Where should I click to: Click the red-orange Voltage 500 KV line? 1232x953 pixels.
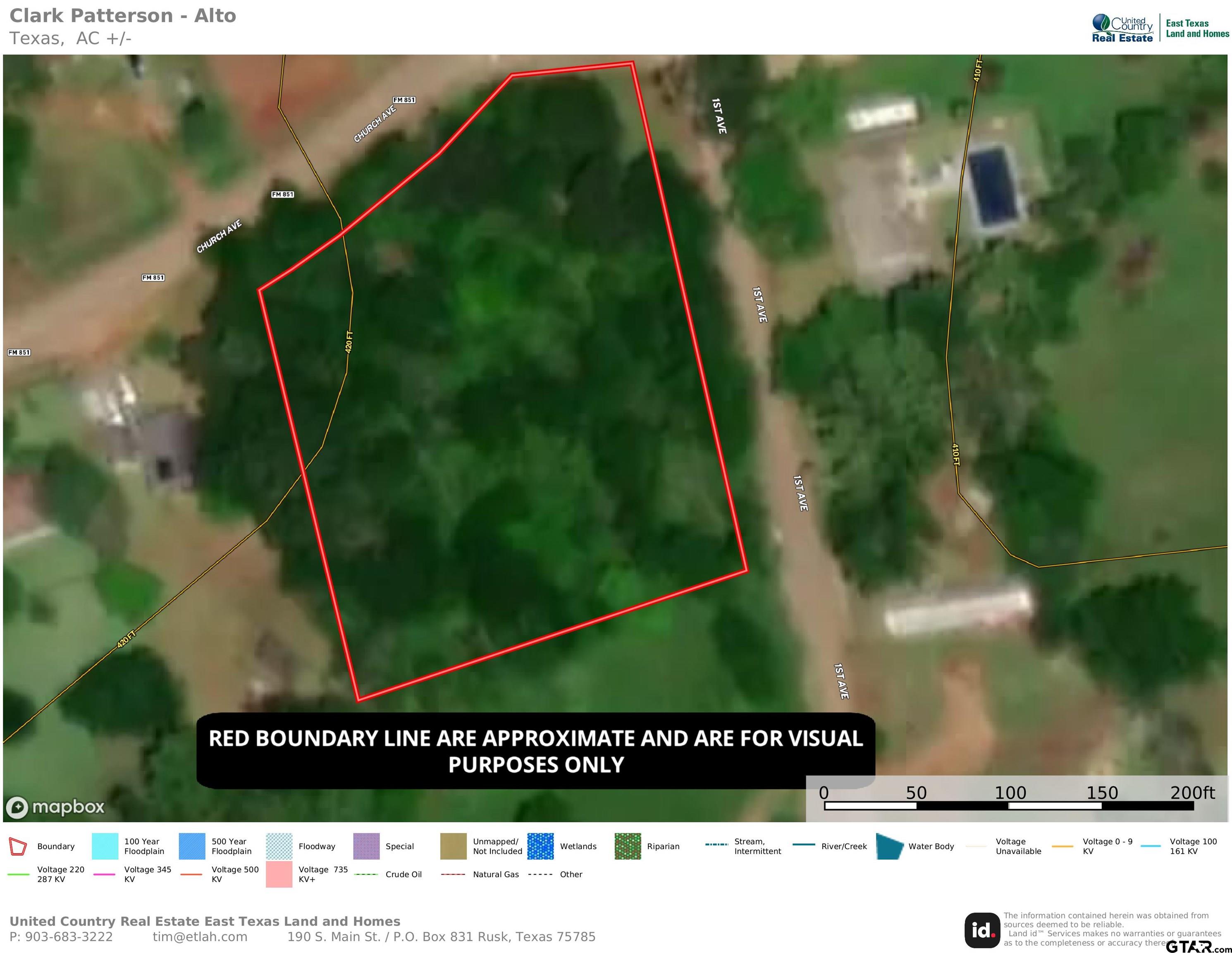pyautogui.click(x=192, y=874)
